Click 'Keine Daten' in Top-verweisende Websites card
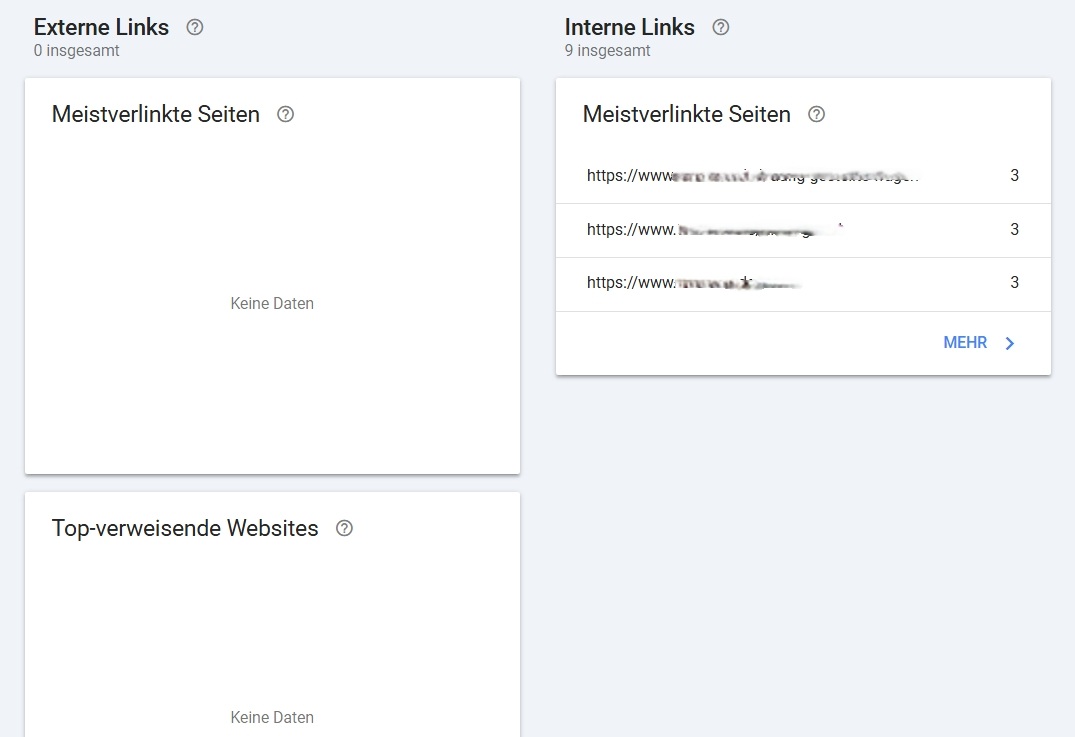 [x=272, y=717]
